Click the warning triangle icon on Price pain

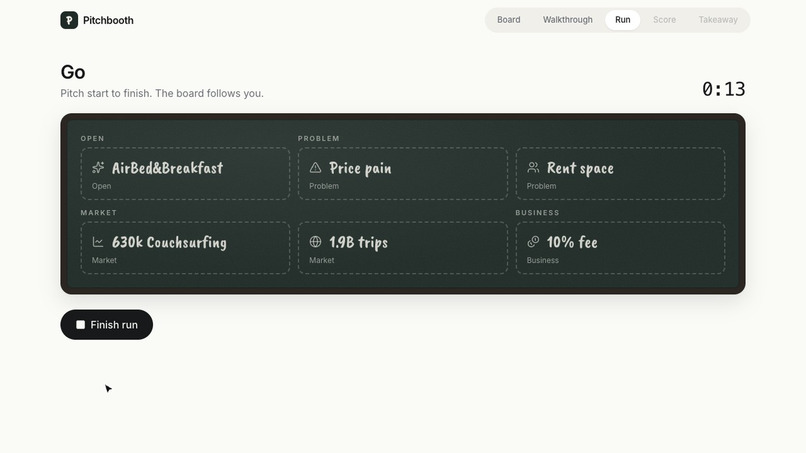click(316, 168)
